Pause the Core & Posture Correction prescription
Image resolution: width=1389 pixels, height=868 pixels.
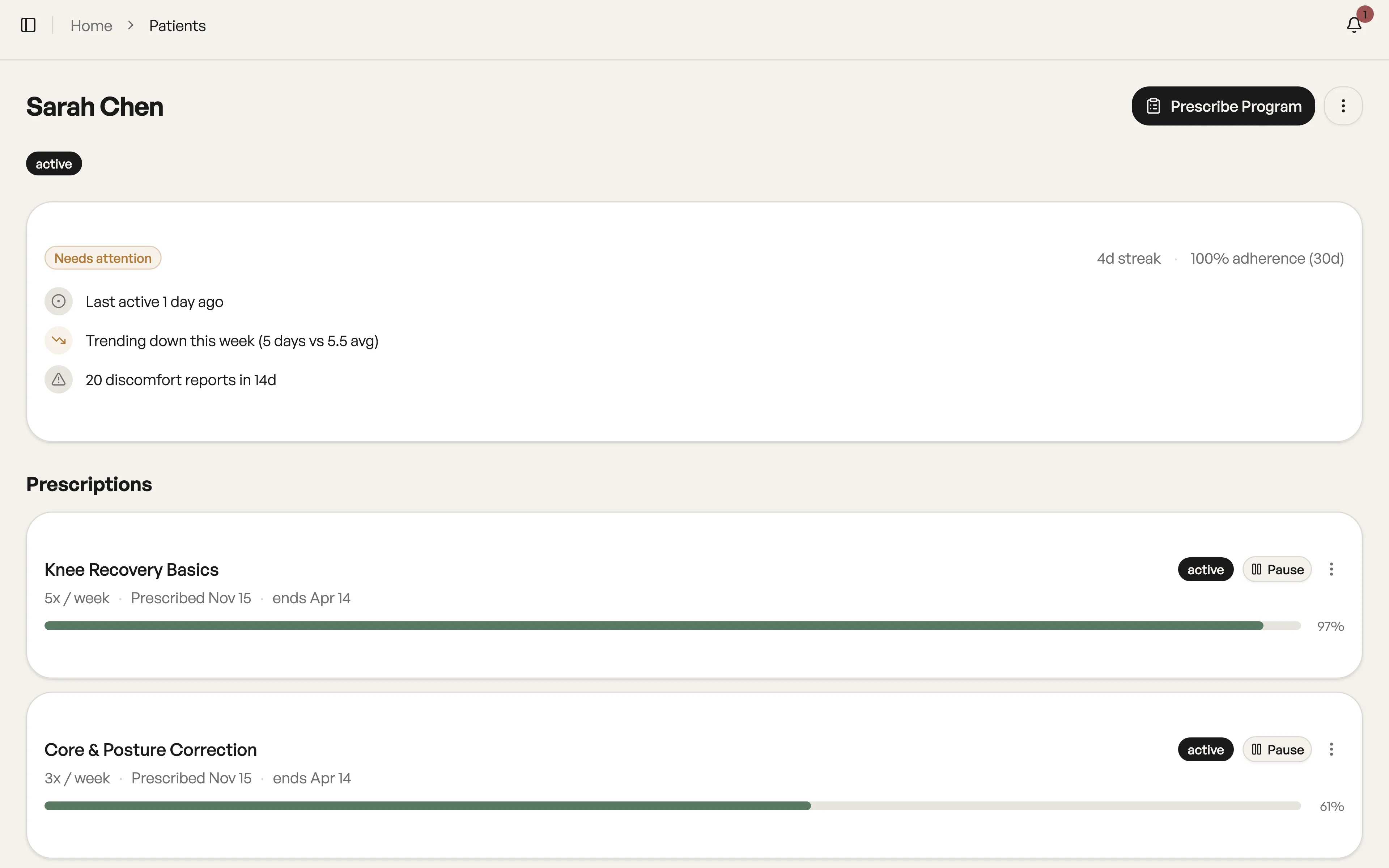(x=1277, y=750)
